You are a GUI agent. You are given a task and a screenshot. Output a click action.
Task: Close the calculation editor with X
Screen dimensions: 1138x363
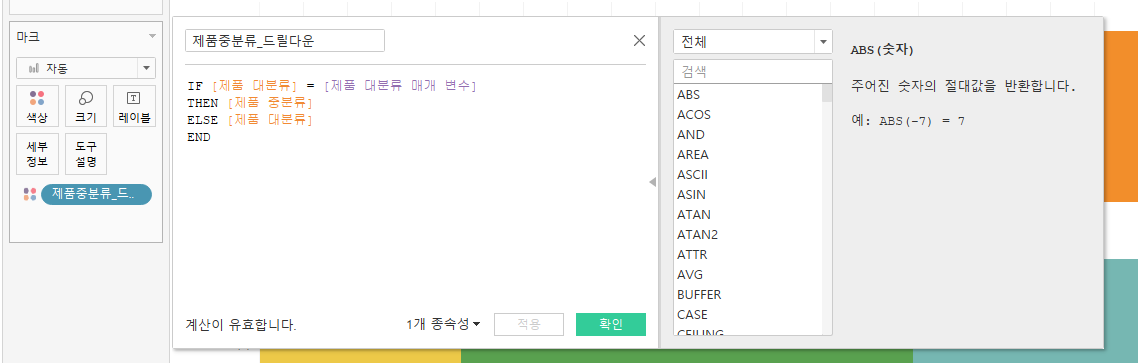pyautogui.click(x=639, y=41)
